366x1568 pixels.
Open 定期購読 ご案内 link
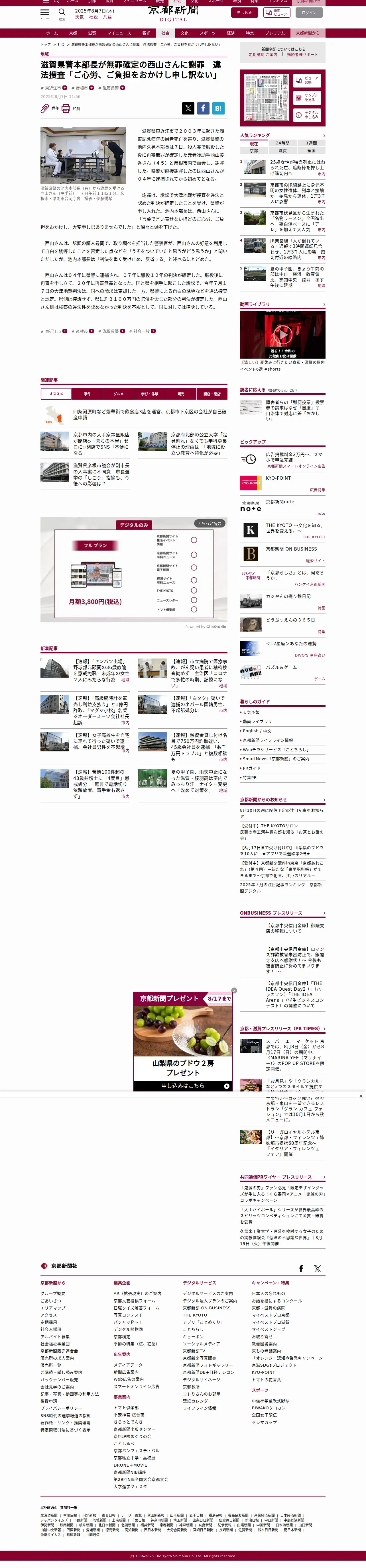coord(263,54)
